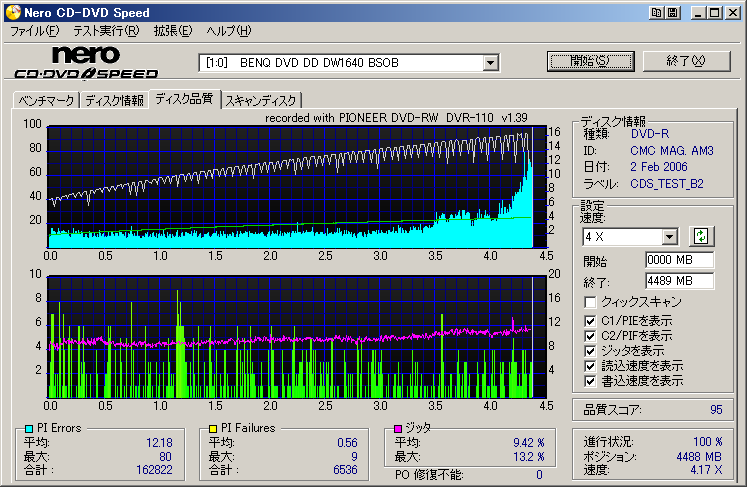Click the magenta jitter legend swatch

[x=398, y=428]
